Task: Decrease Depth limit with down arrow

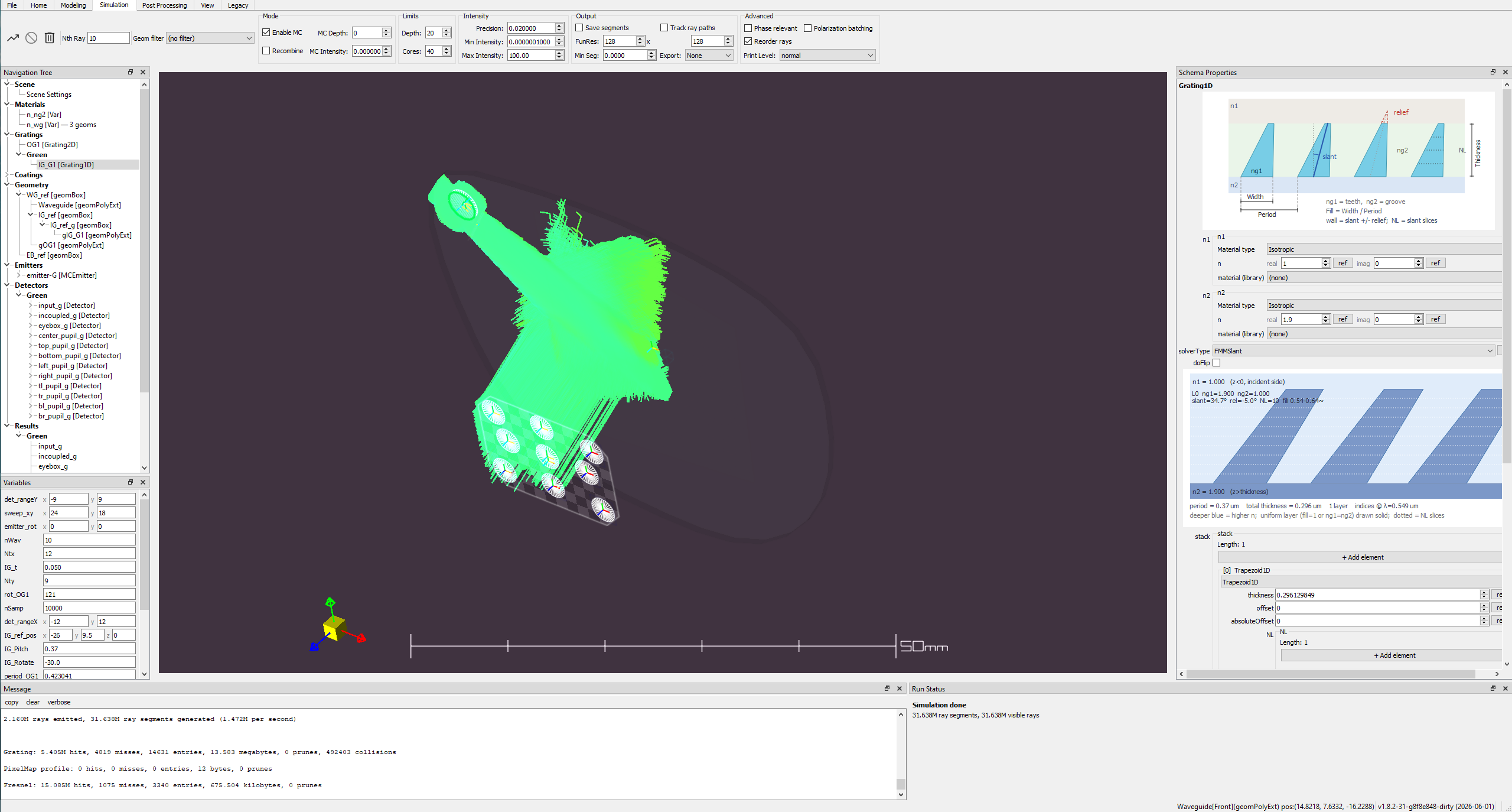Action: [447, 35]
